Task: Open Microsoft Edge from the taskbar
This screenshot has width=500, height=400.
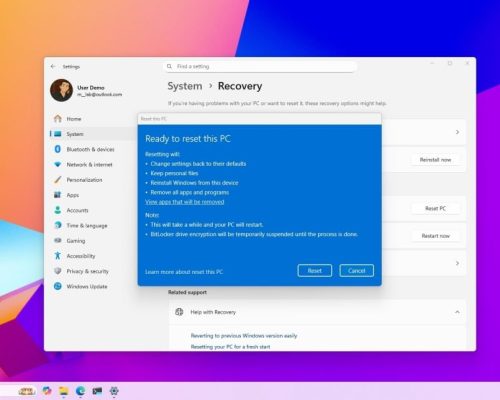Action: (x=80, y=391)
